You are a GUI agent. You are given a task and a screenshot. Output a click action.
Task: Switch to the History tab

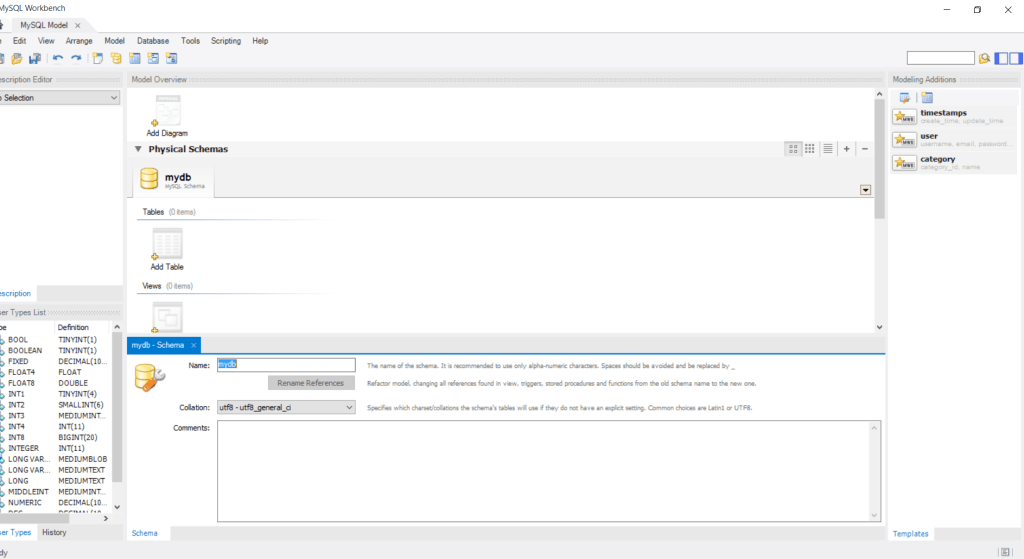[x=54, y=532]
